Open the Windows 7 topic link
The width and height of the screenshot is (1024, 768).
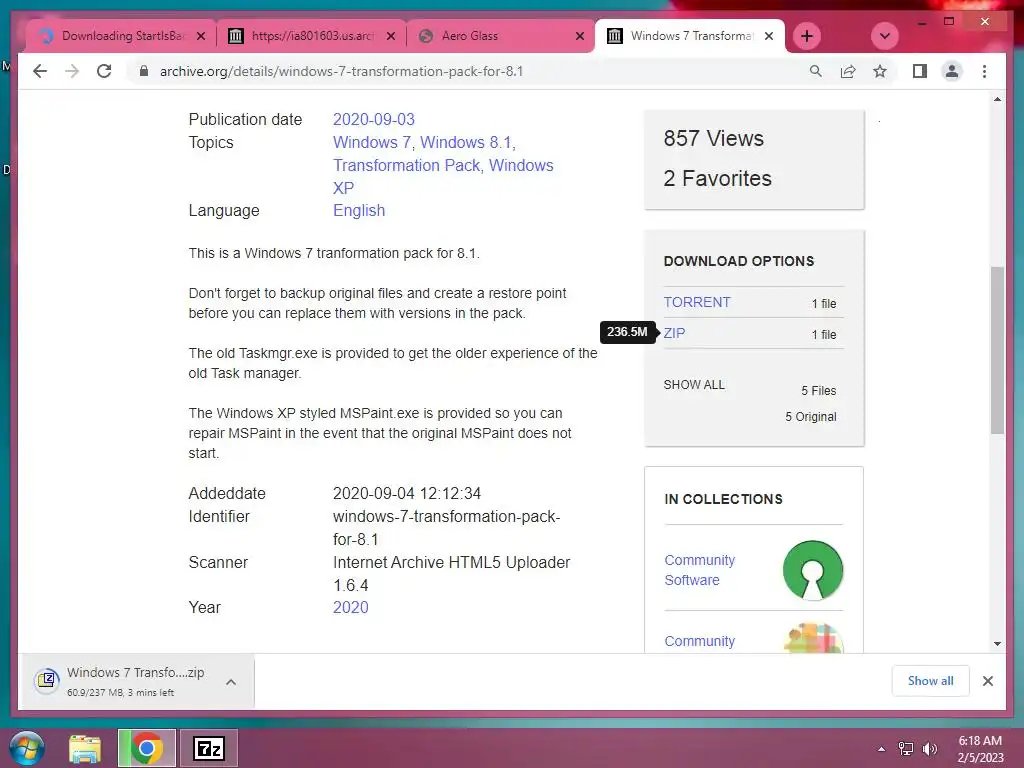coord(372,142)
